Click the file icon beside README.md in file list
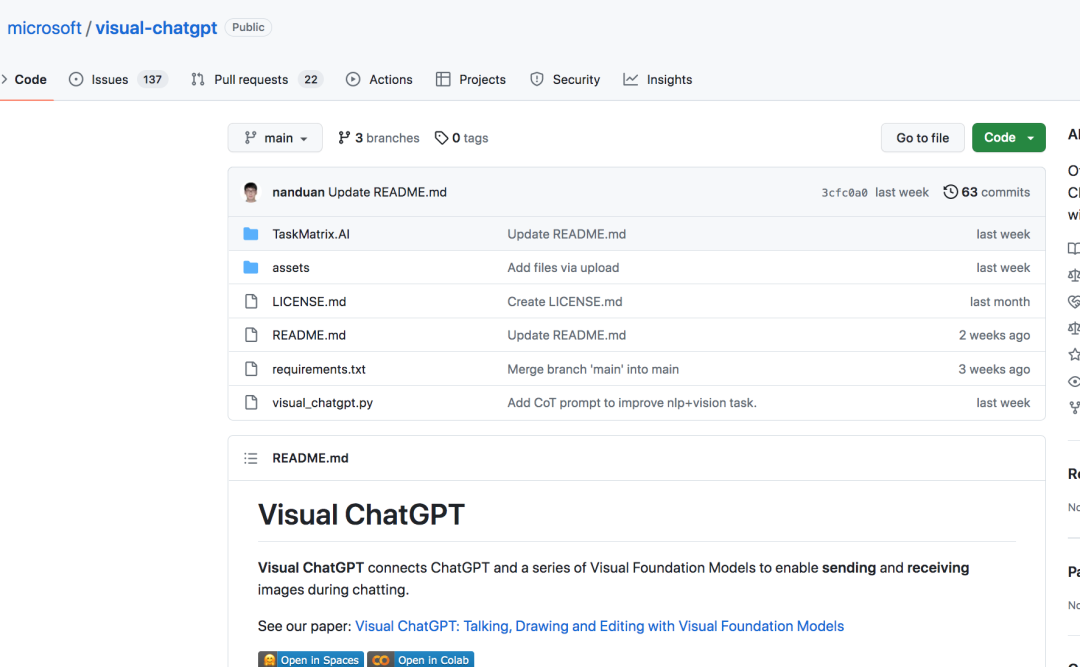 coord(251,335)
